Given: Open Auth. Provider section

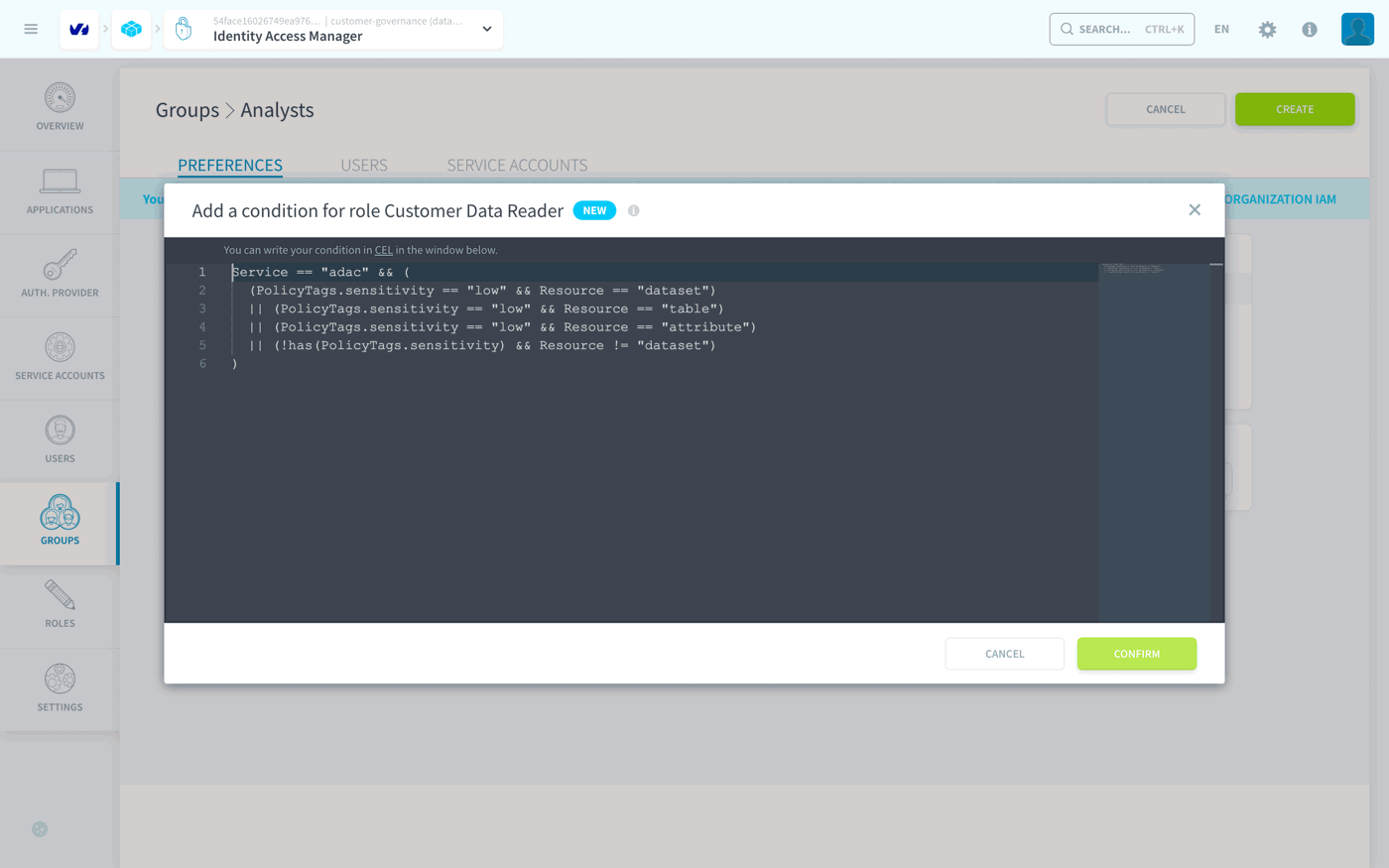Looking at the screenshot, I should pos(60,275).
